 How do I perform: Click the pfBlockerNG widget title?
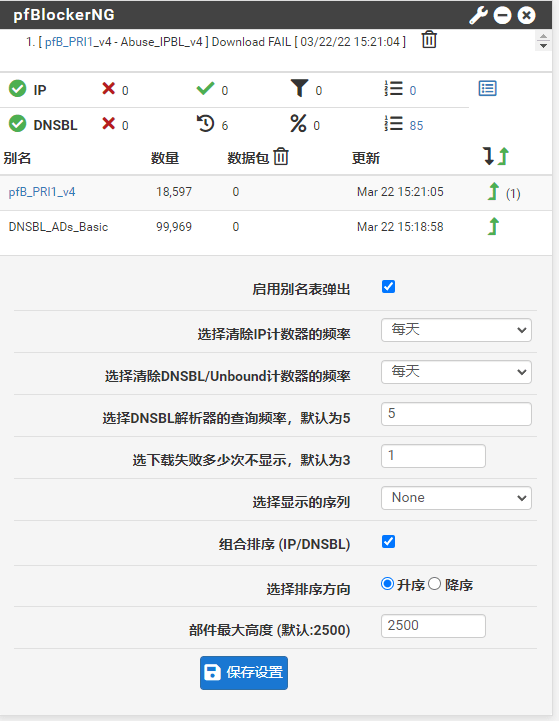pos(64,15)
